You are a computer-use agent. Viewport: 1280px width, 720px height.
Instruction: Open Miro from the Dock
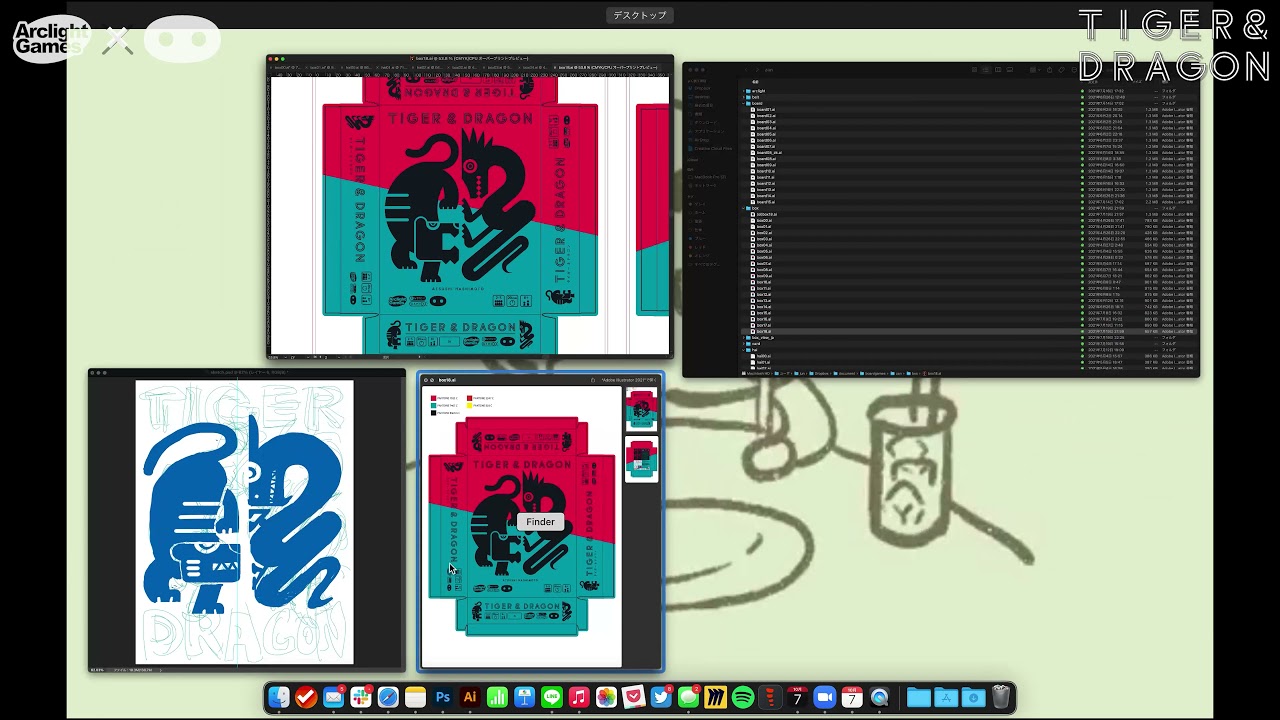coord(715,697)
